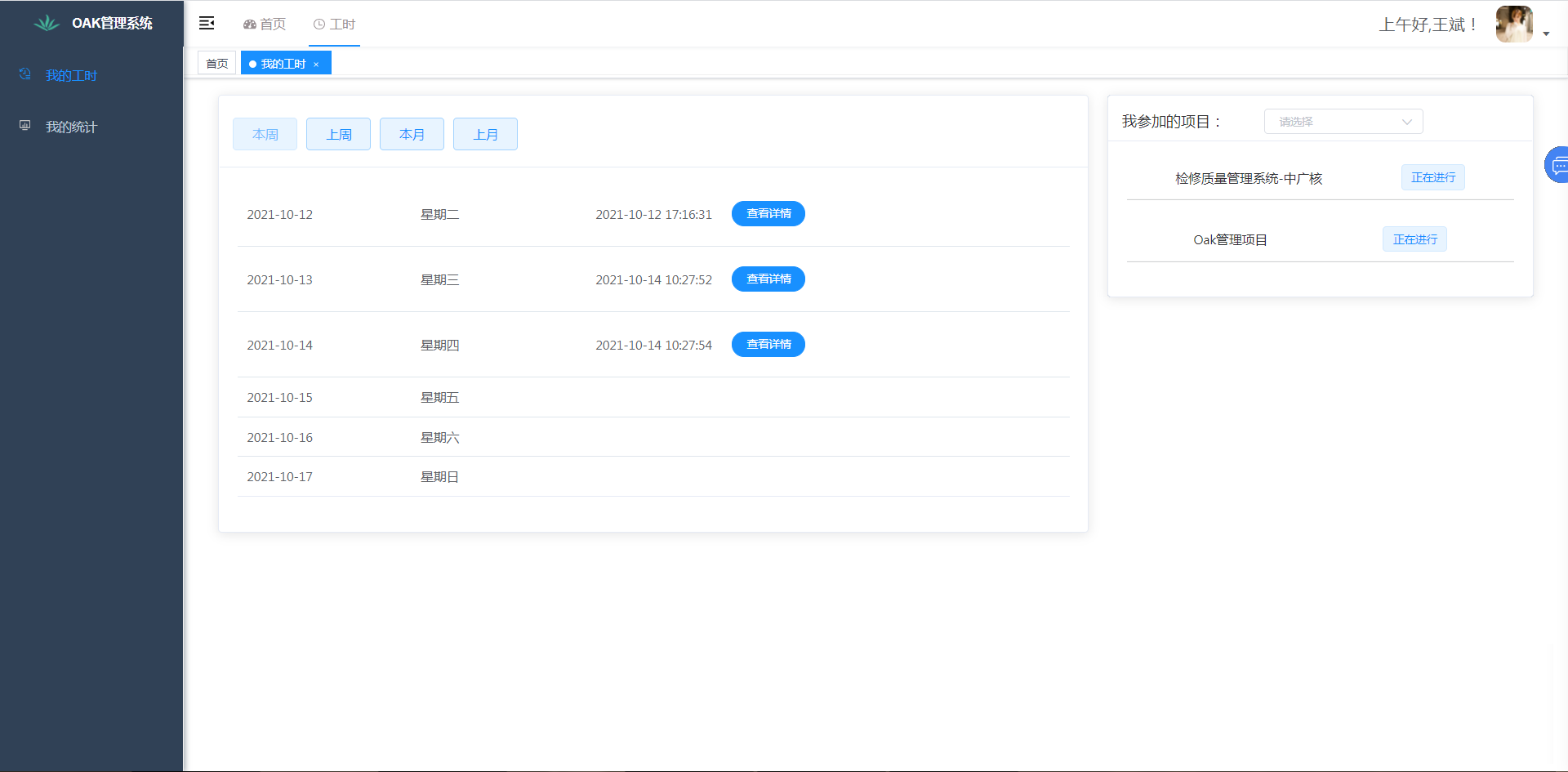The image size is (1568, 772).
Task: Click the 我参加的项目 heading
Action: click(1173, 122)
